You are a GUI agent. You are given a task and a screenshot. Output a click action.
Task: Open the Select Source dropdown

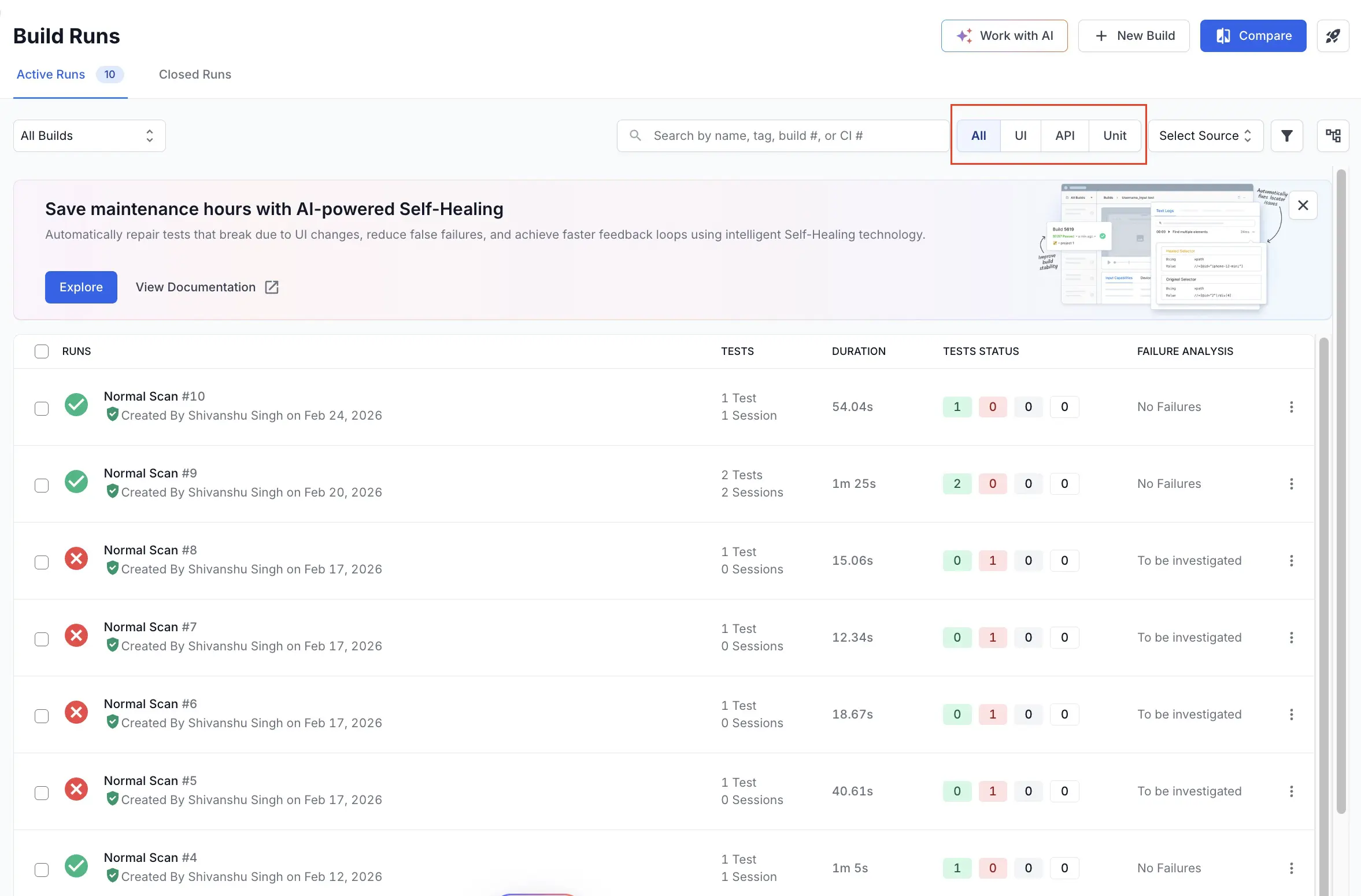point(1205,136)
